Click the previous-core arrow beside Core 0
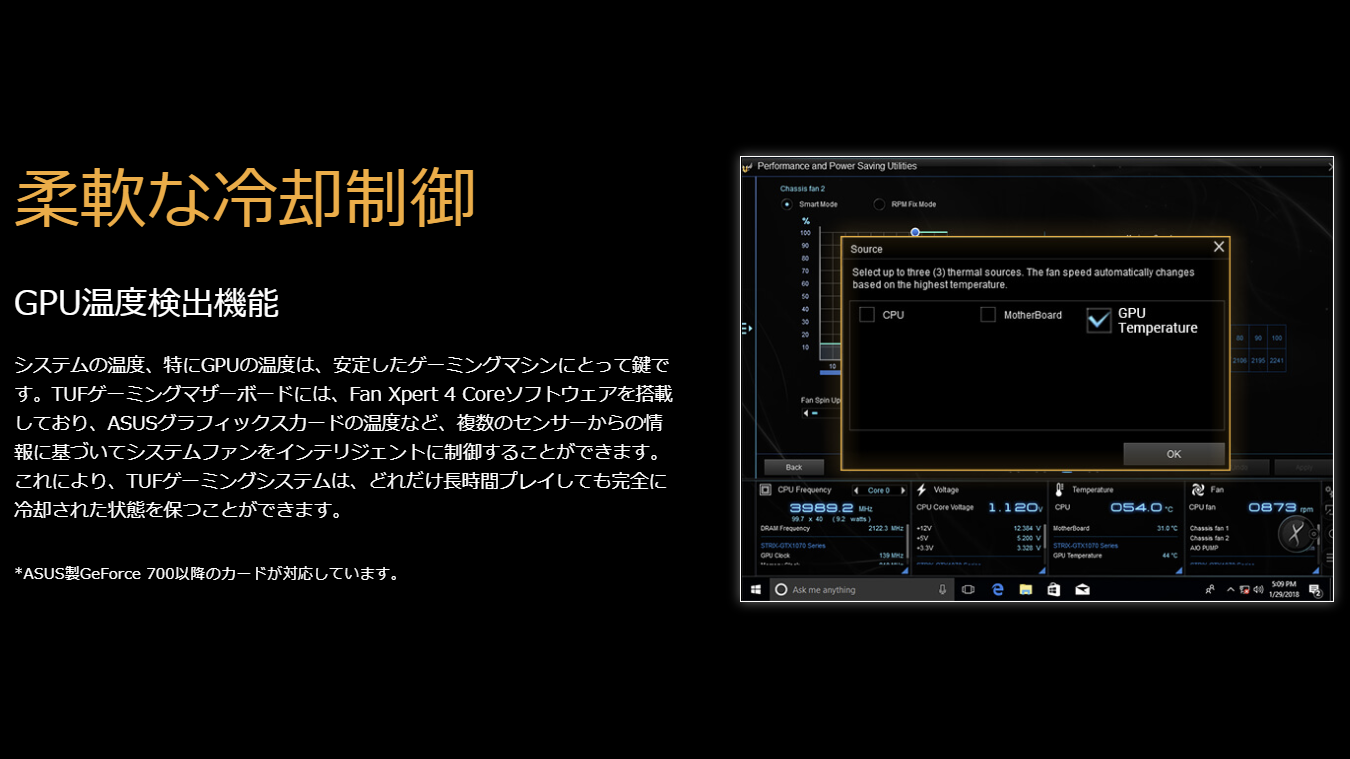 [x=856, y=489]
